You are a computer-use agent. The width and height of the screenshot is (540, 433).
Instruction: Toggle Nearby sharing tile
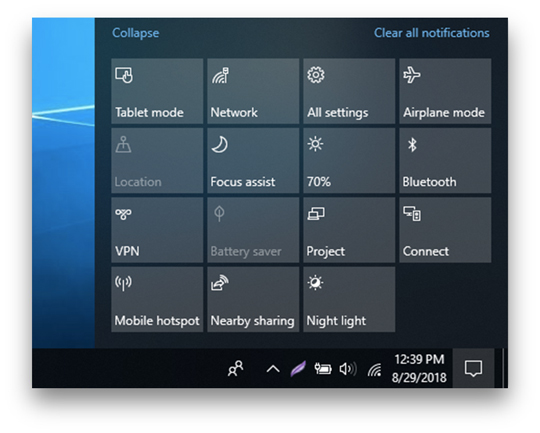(253, 299)
